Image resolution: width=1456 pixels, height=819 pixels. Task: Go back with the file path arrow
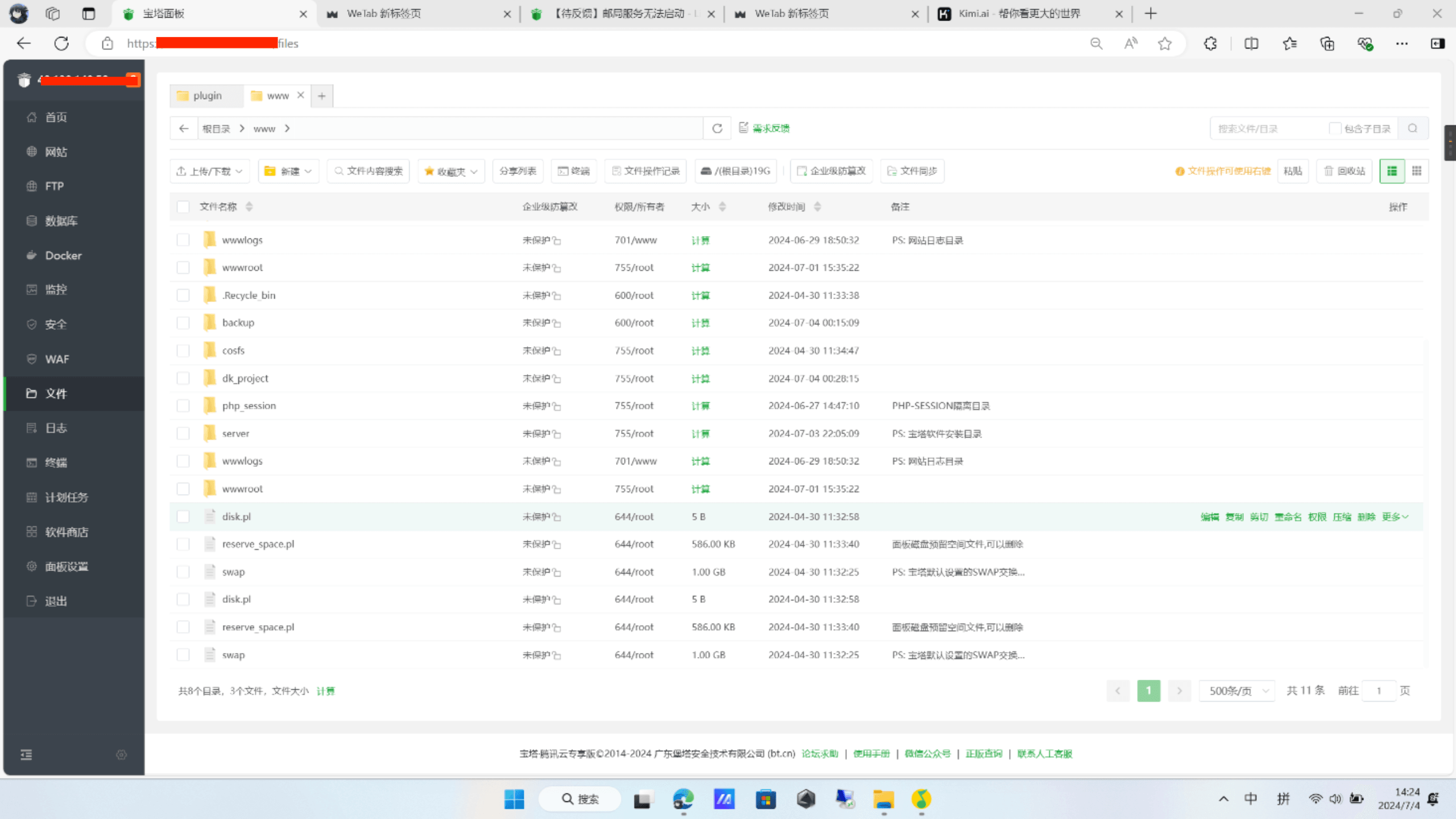183,129
